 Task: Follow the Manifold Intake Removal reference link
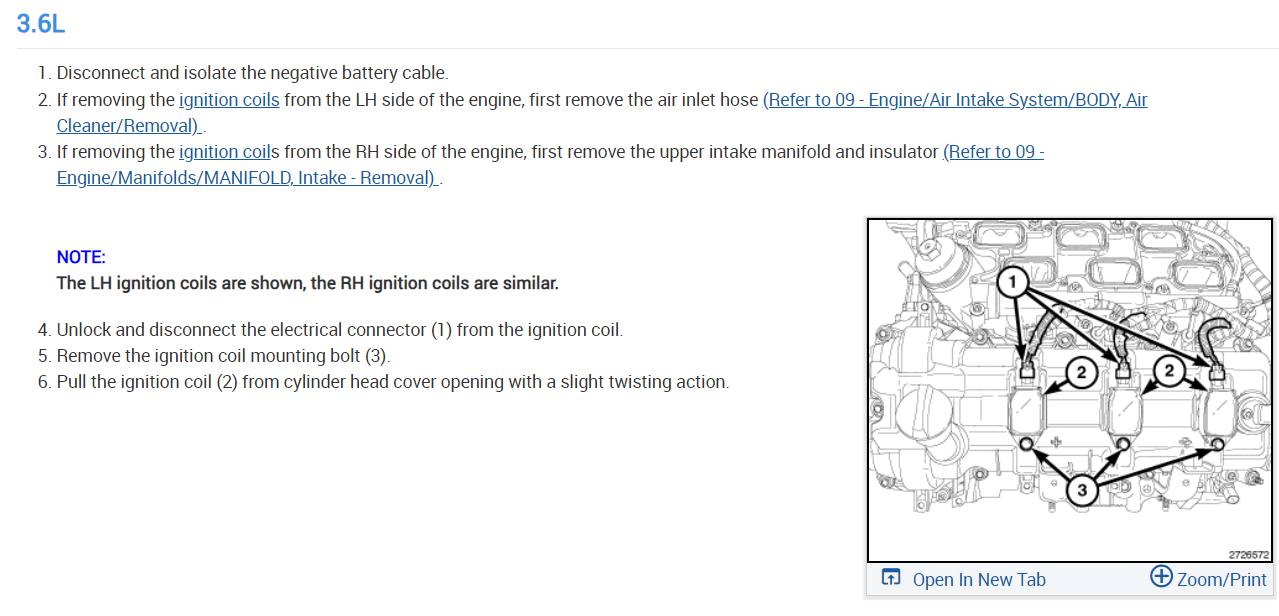tap(247, 178)
